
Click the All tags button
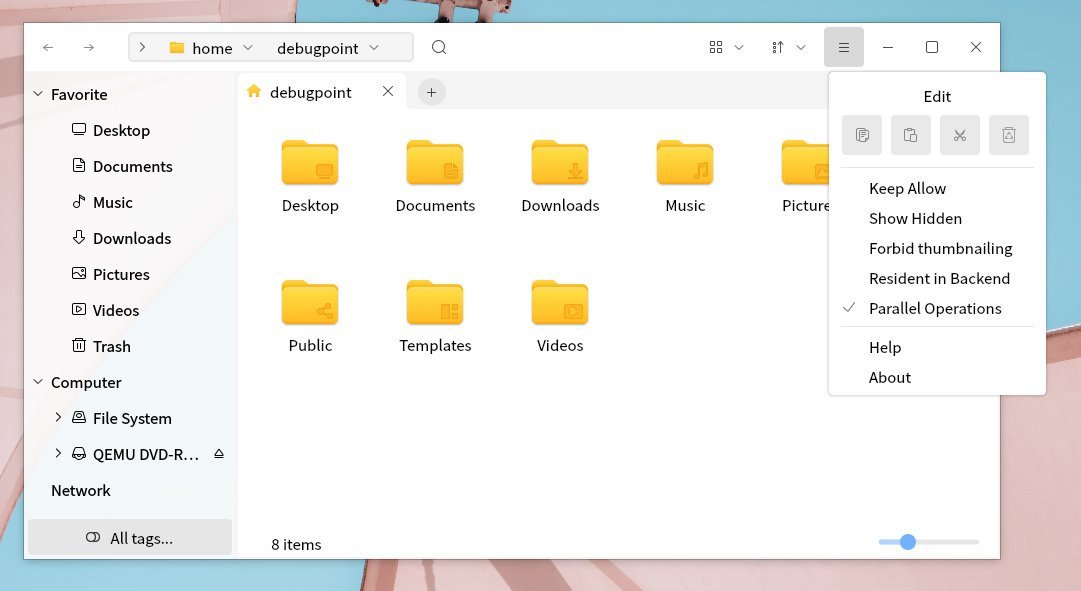pos(130,538)
